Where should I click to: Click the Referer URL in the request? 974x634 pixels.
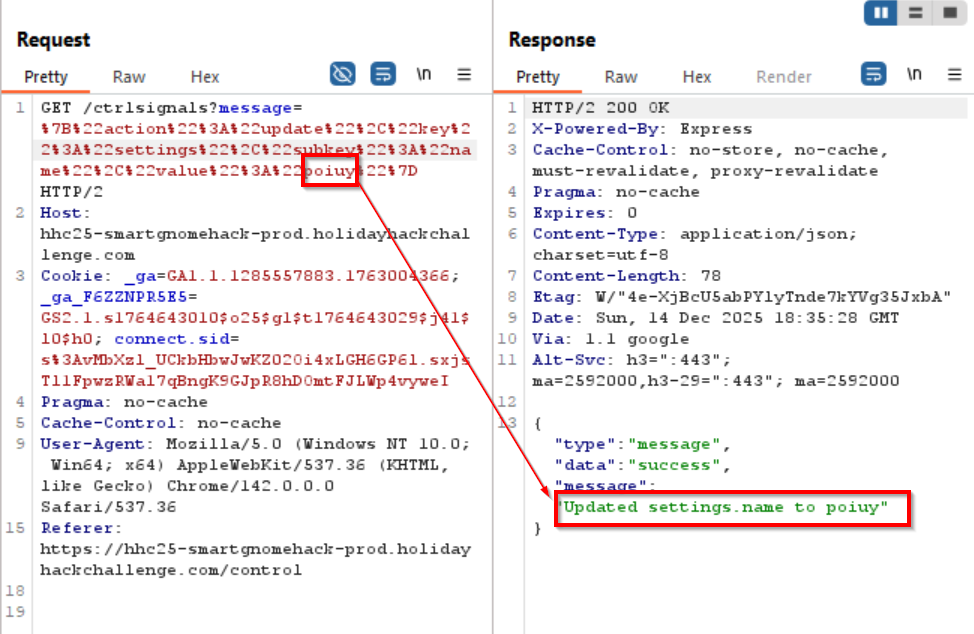coord(255,549)
